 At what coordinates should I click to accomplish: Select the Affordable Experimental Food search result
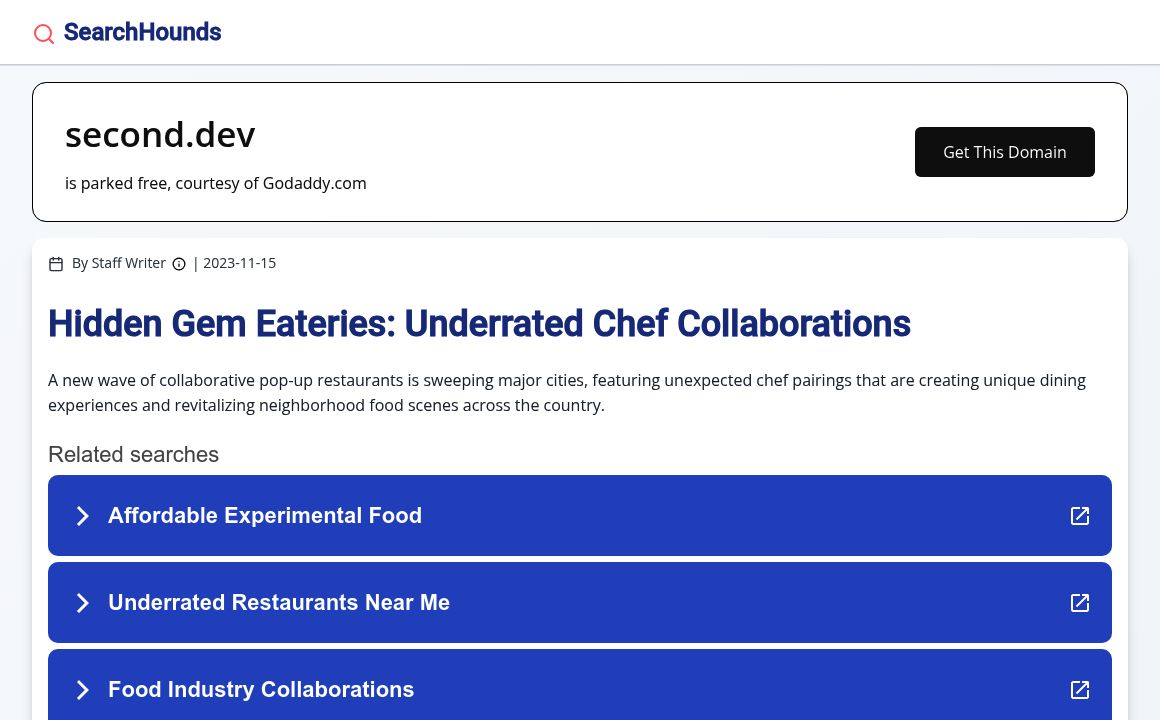tap(265, 516)
